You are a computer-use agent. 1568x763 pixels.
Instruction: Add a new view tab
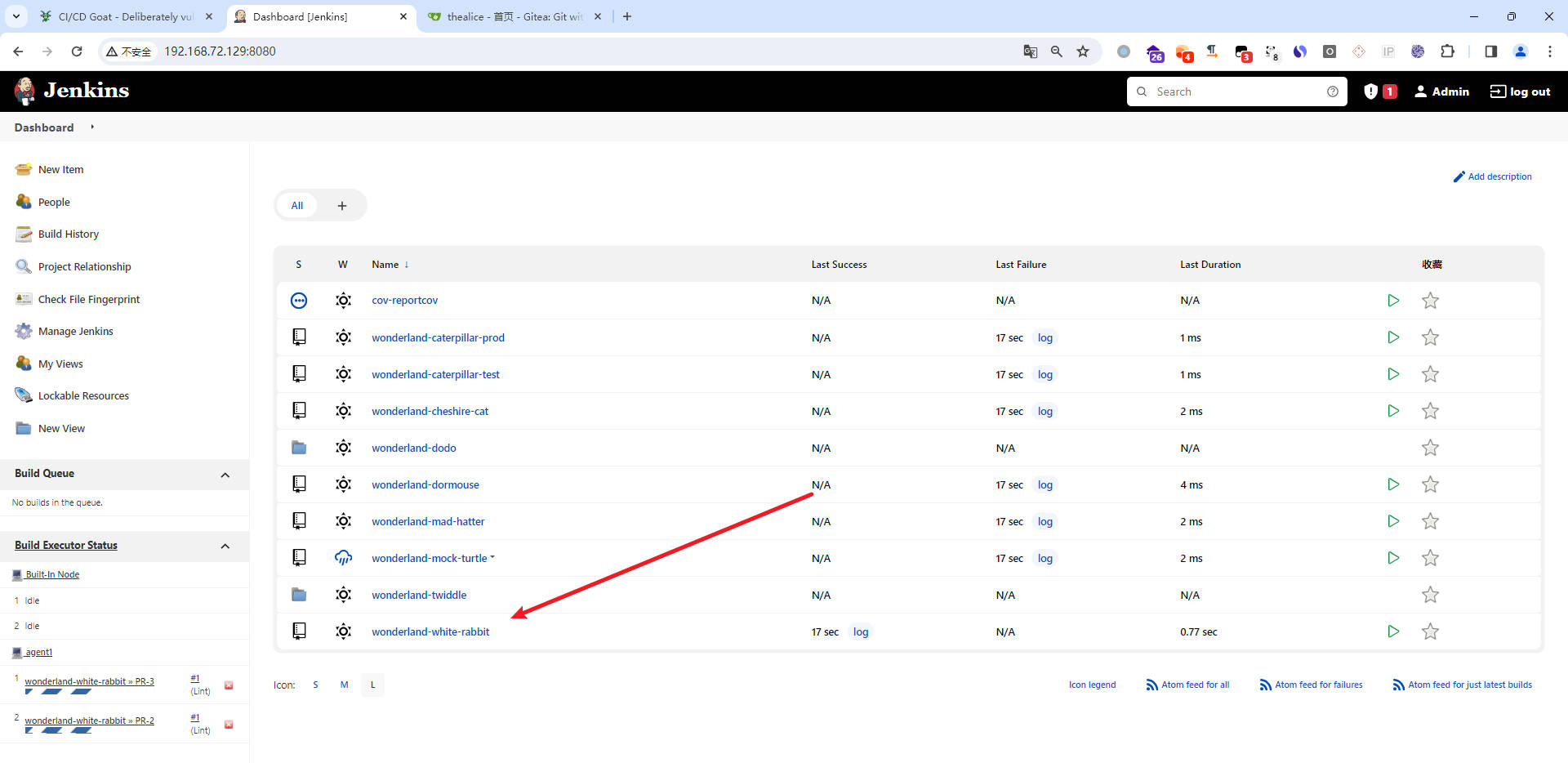(x=342, y=206)
